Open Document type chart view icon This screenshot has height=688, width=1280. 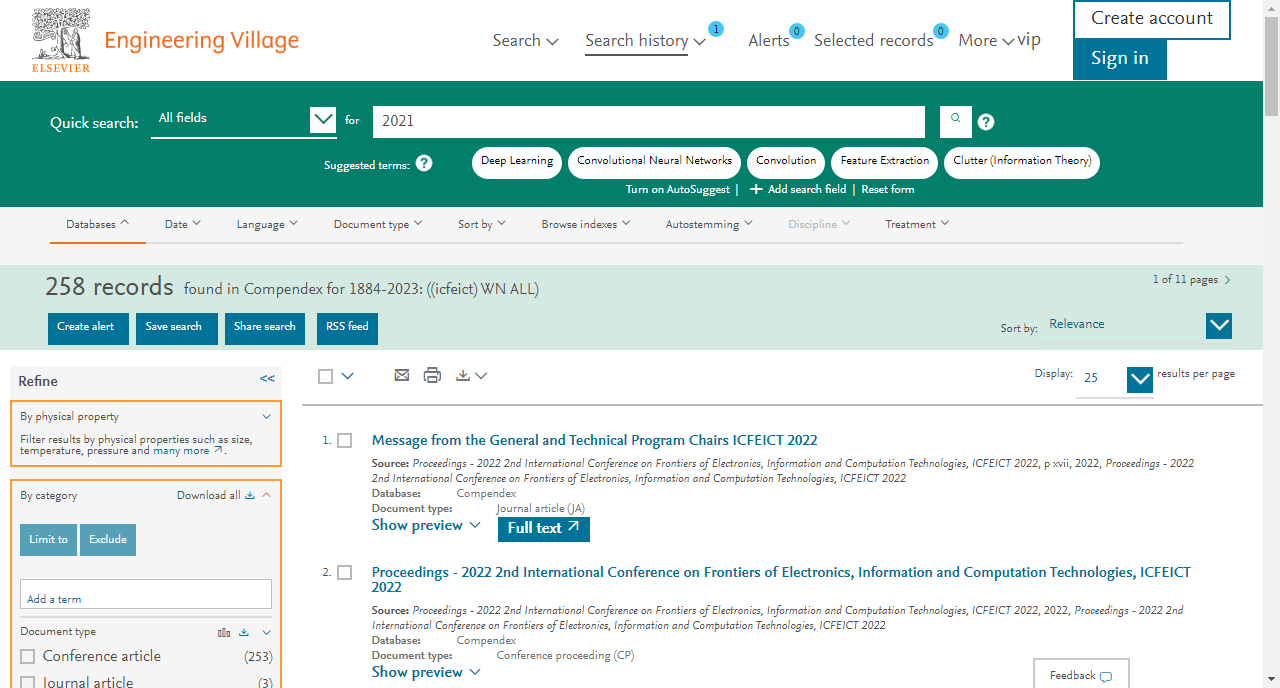tap(224, 632)
